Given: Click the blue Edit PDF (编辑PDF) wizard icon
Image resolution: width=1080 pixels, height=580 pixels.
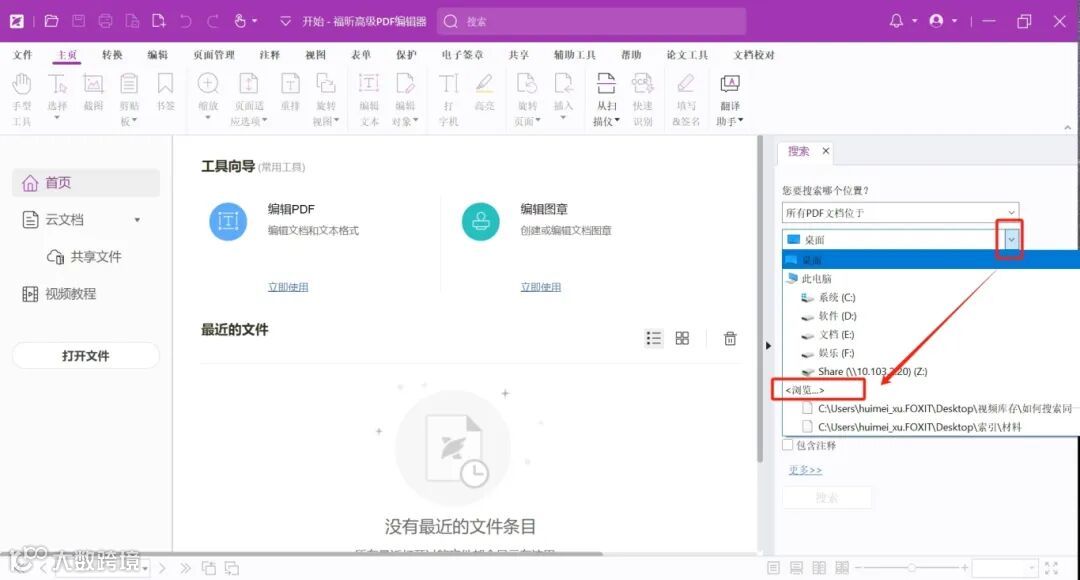Looking at the screenshot, I should coord(228,222).
